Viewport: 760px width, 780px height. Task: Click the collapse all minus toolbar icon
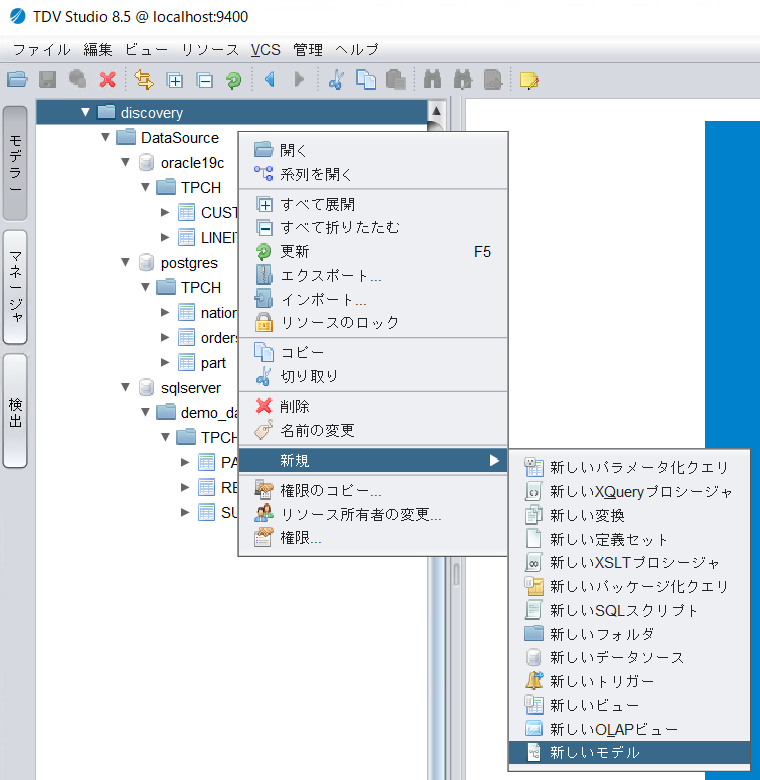click(204, 80)
